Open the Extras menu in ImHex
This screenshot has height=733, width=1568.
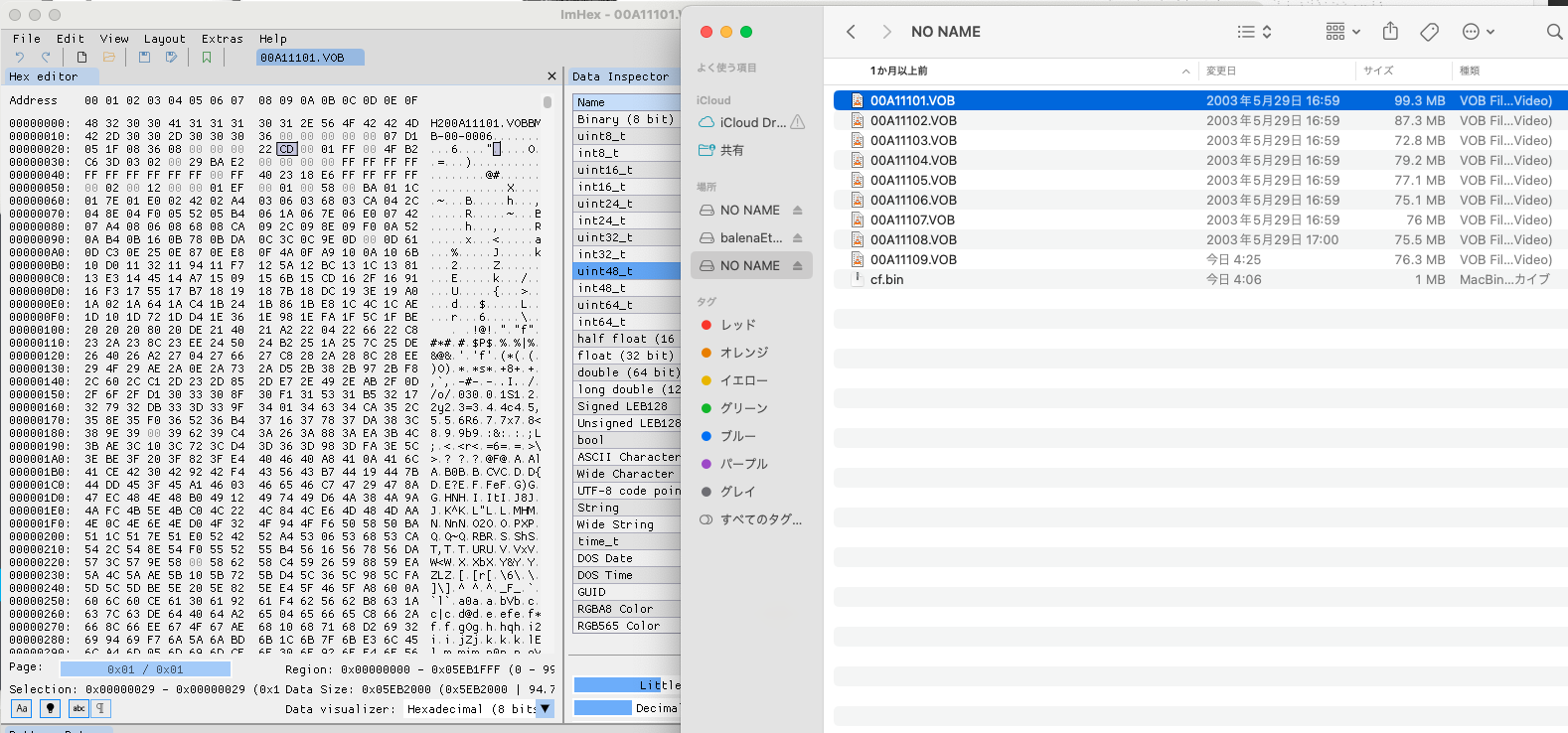223,39
